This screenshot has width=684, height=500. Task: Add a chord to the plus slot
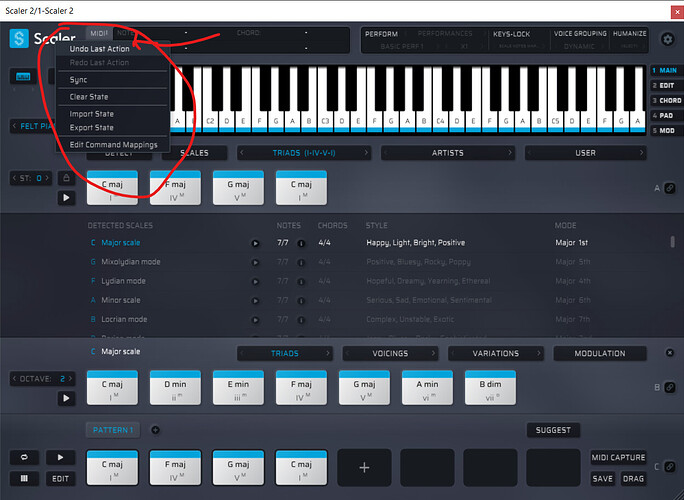point(364,468)
